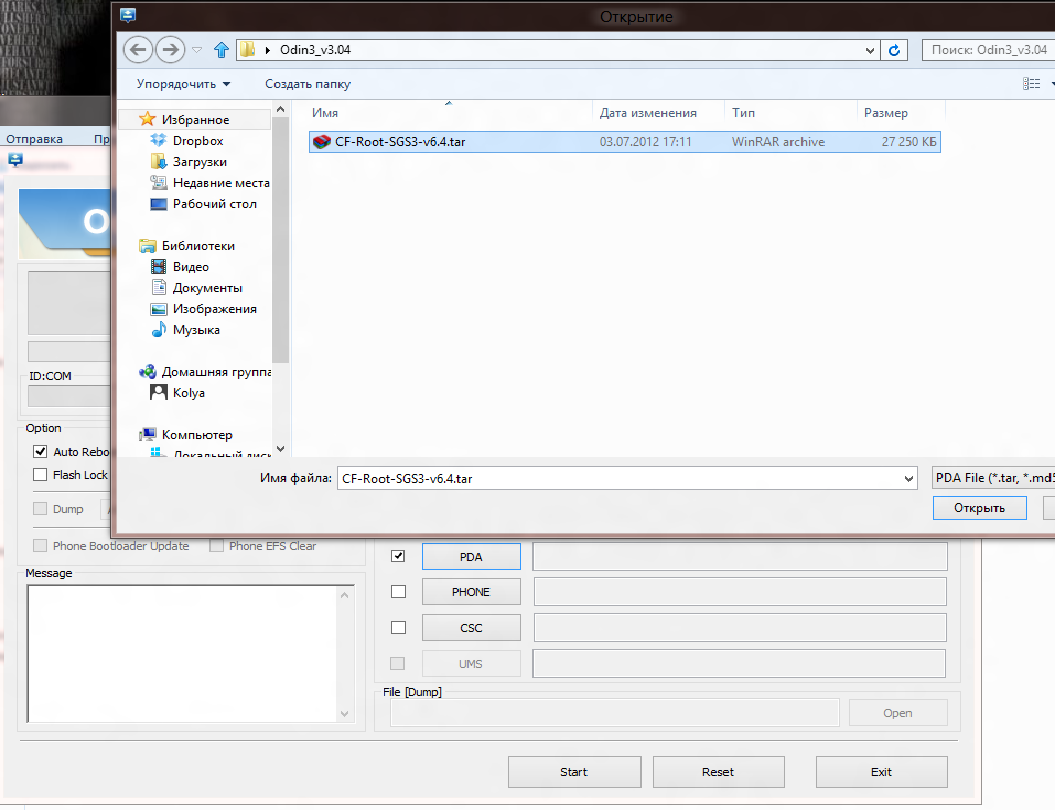
Task: Check the CSC file checkbox
Action: (398, 627)
